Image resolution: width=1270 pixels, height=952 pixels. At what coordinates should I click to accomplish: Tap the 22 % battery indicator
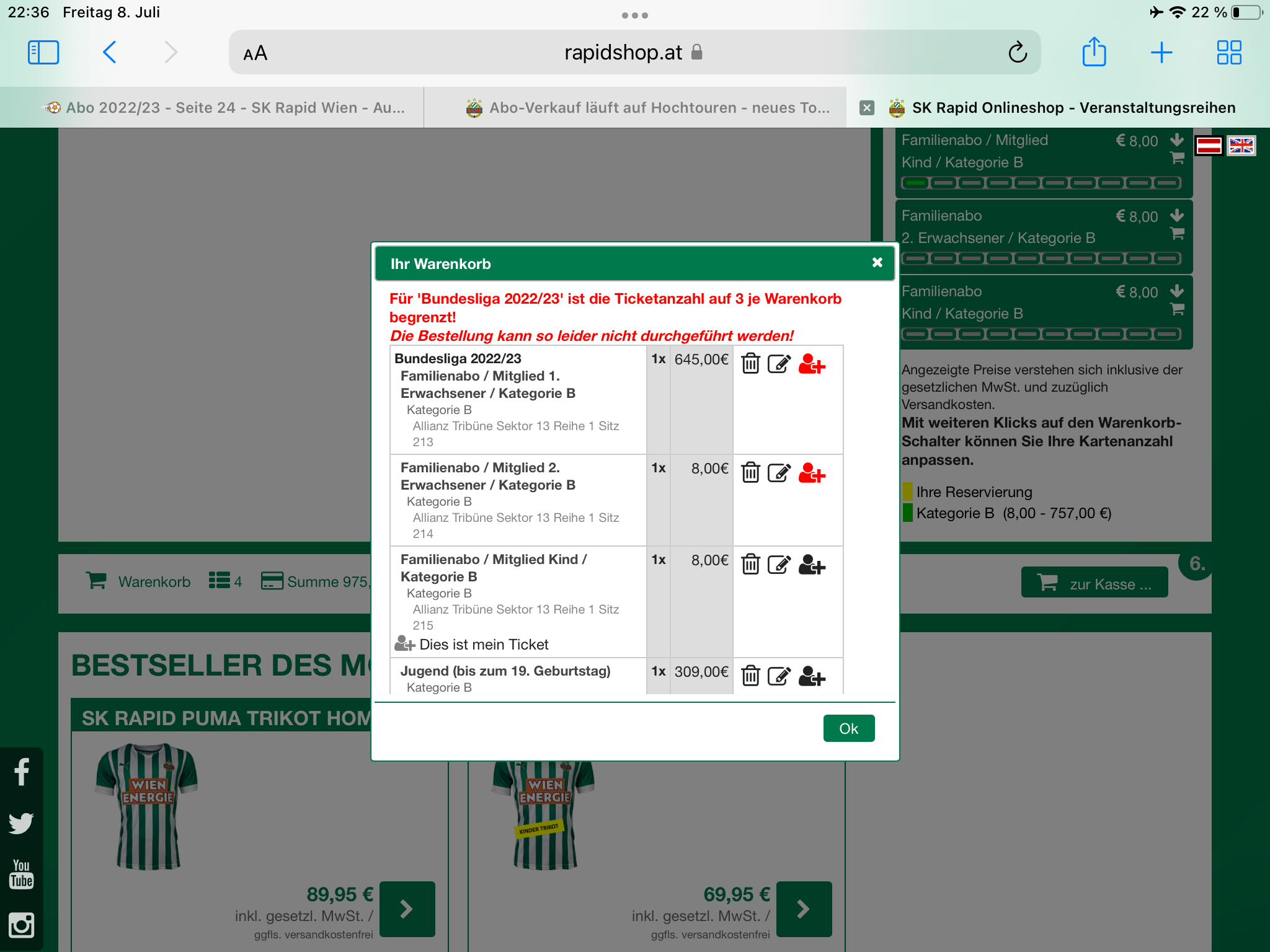pyautogui.click(x=1228, y=12)
